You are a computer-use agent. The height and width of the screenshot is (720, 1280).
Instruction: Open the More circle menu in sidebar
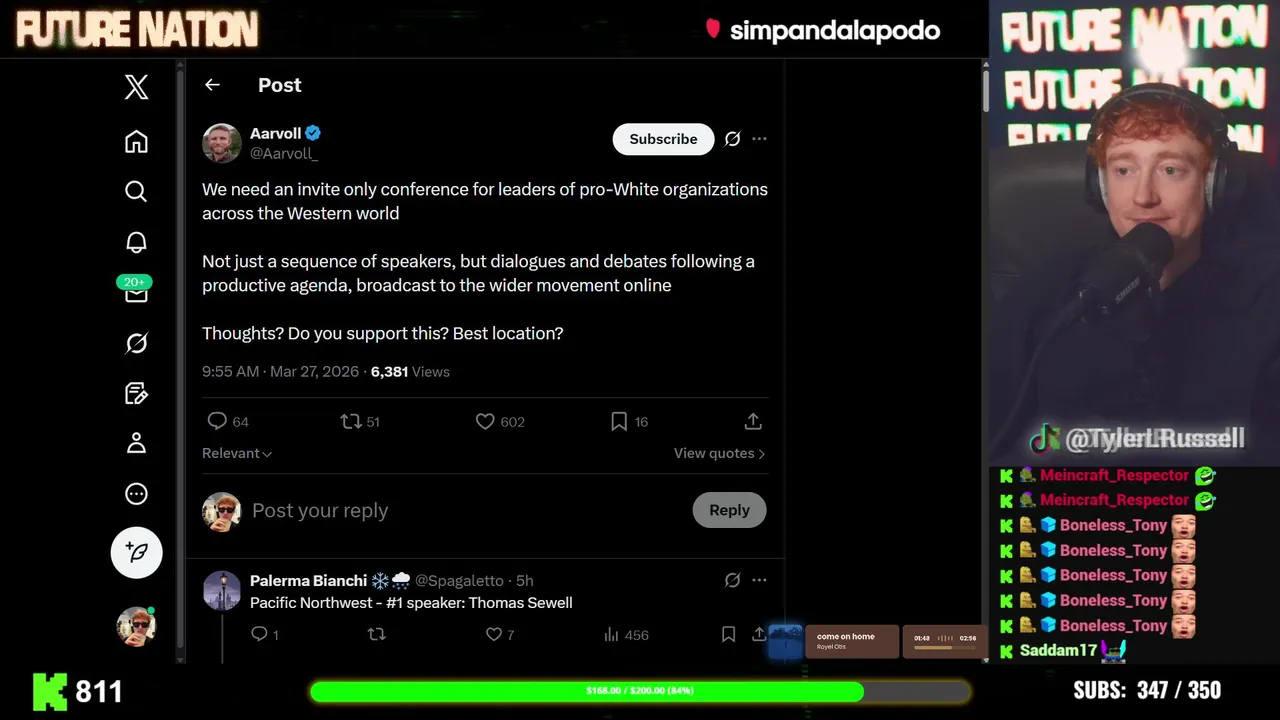pyautogui.click(x=136, y=494)
